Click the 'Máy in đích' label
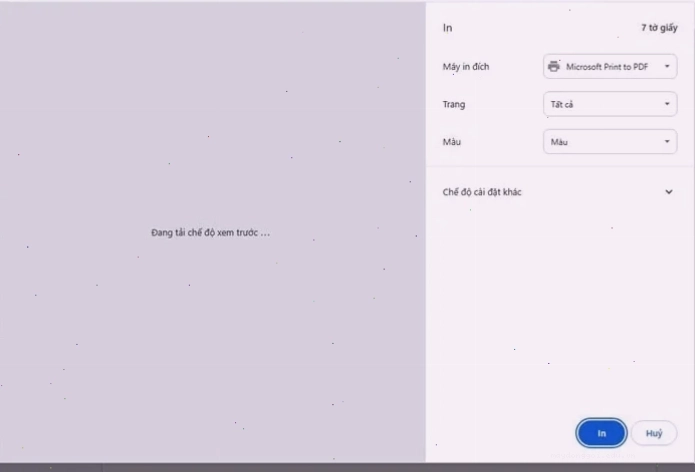The height and width of the screenshot is (472, 695). click(x=466, y=67)
